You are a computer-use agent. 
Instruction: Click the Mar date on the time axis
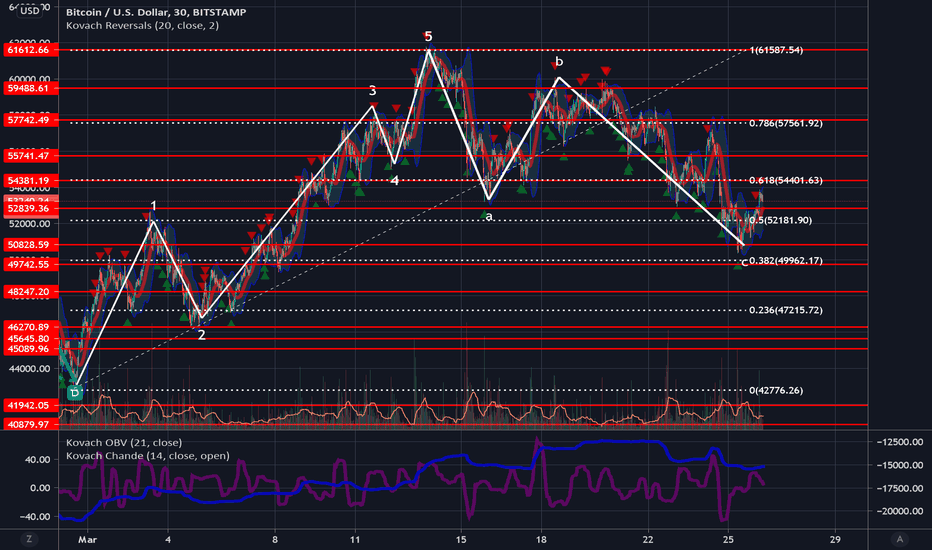pos(87,539)
